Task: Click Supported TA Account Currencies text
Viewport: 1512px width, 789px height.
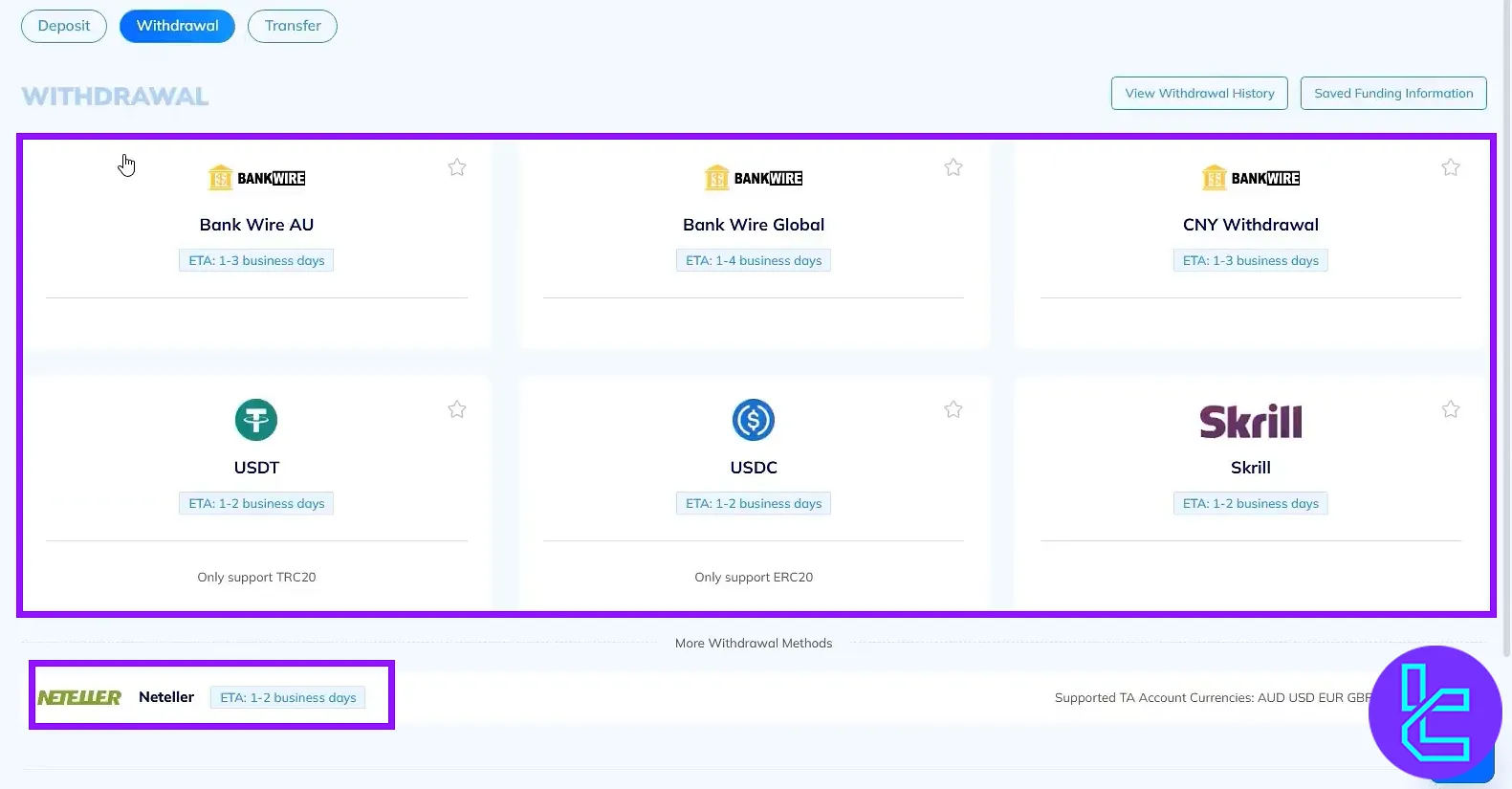Action: coord(1213,697)
